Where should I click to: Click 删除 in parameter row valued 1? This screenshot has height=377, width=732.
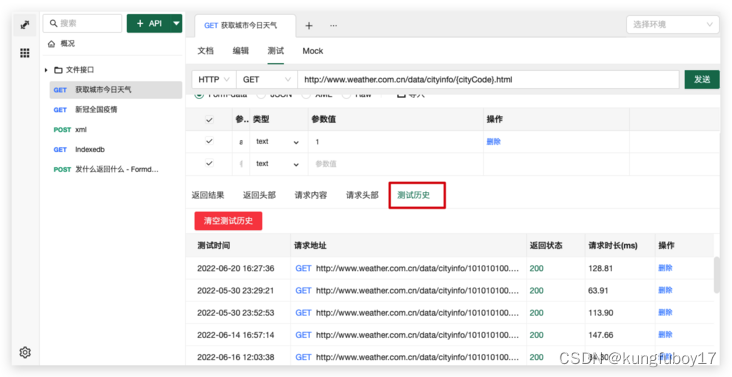[x=493, y=142]
